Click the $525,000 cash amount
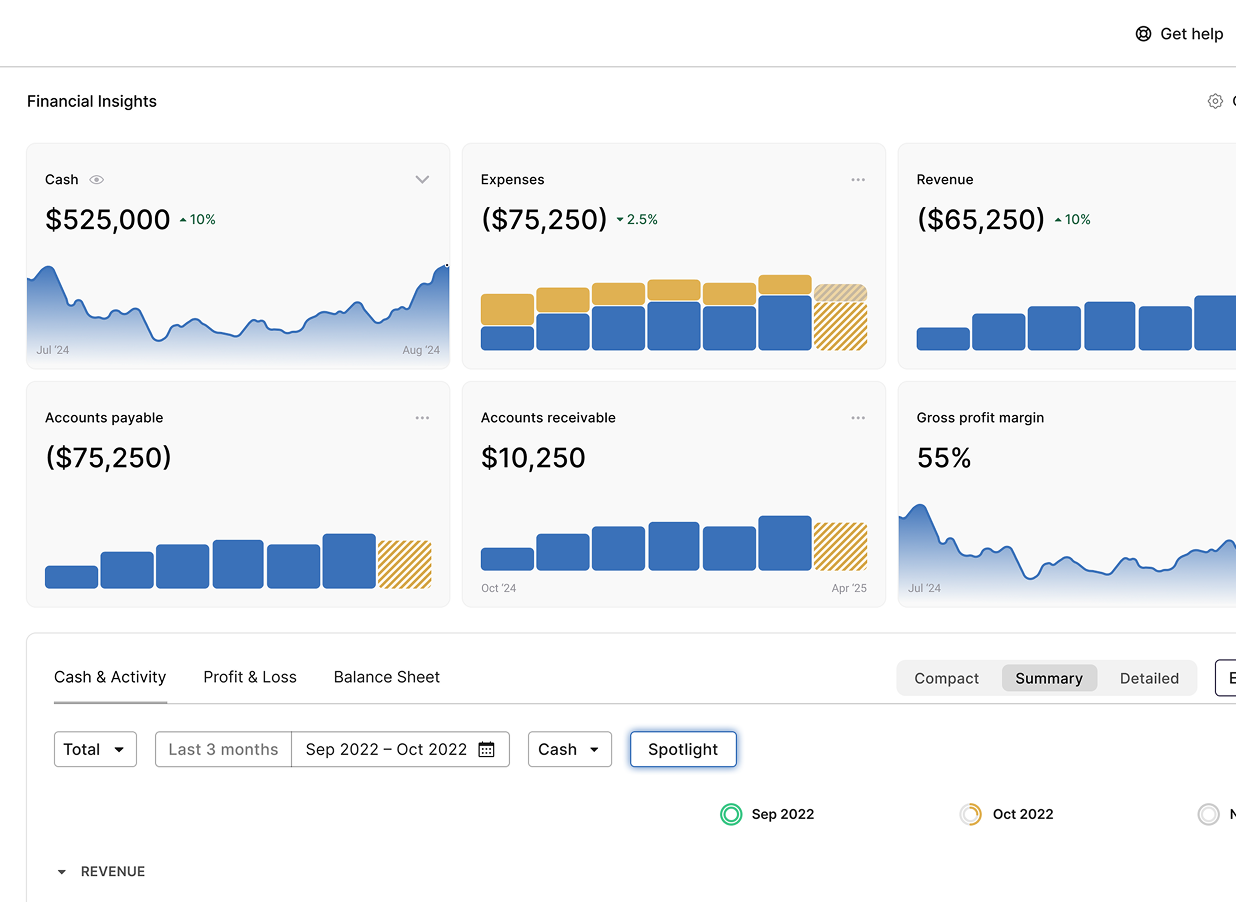The width and height of the screenshot is (1236, 902). [108, 220]
